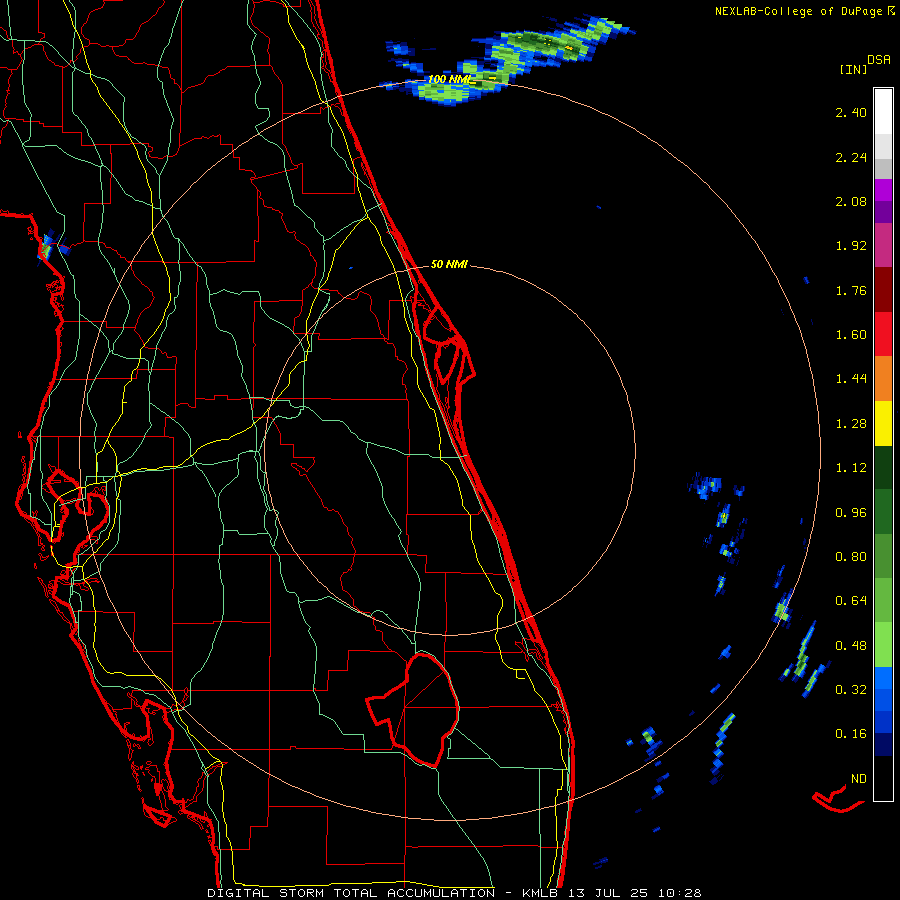Click the 0.16 legend value
The width and height of the screenshot is (900, 900).
[851, 734]
